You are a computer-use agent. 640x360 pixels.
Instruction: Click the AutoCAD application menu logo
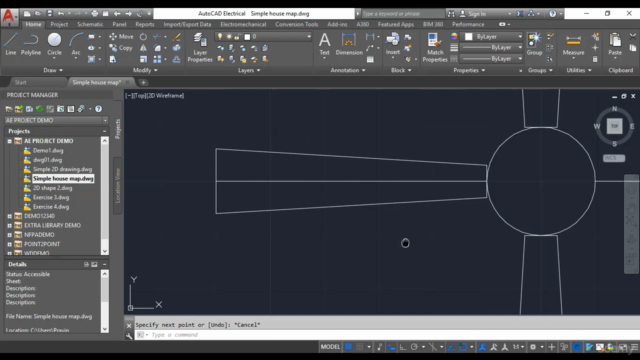pos(9,16)
